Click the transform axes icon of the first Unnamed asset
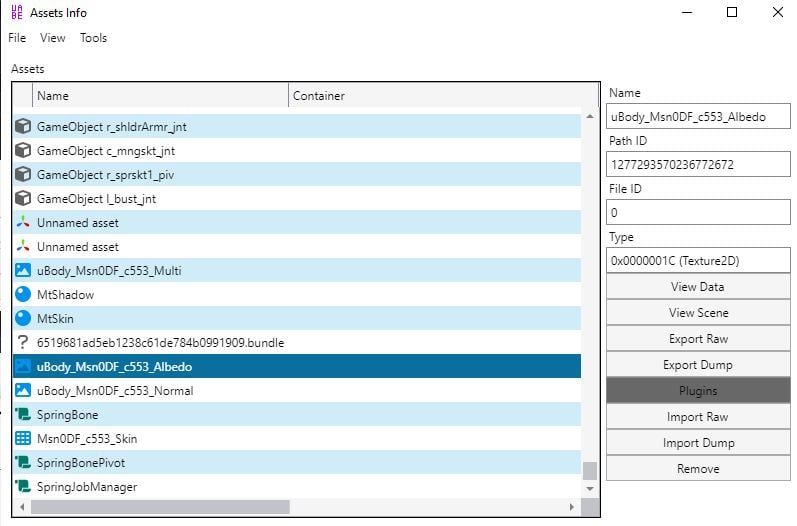This screenshot has height=526, width=797. [23, 222]
